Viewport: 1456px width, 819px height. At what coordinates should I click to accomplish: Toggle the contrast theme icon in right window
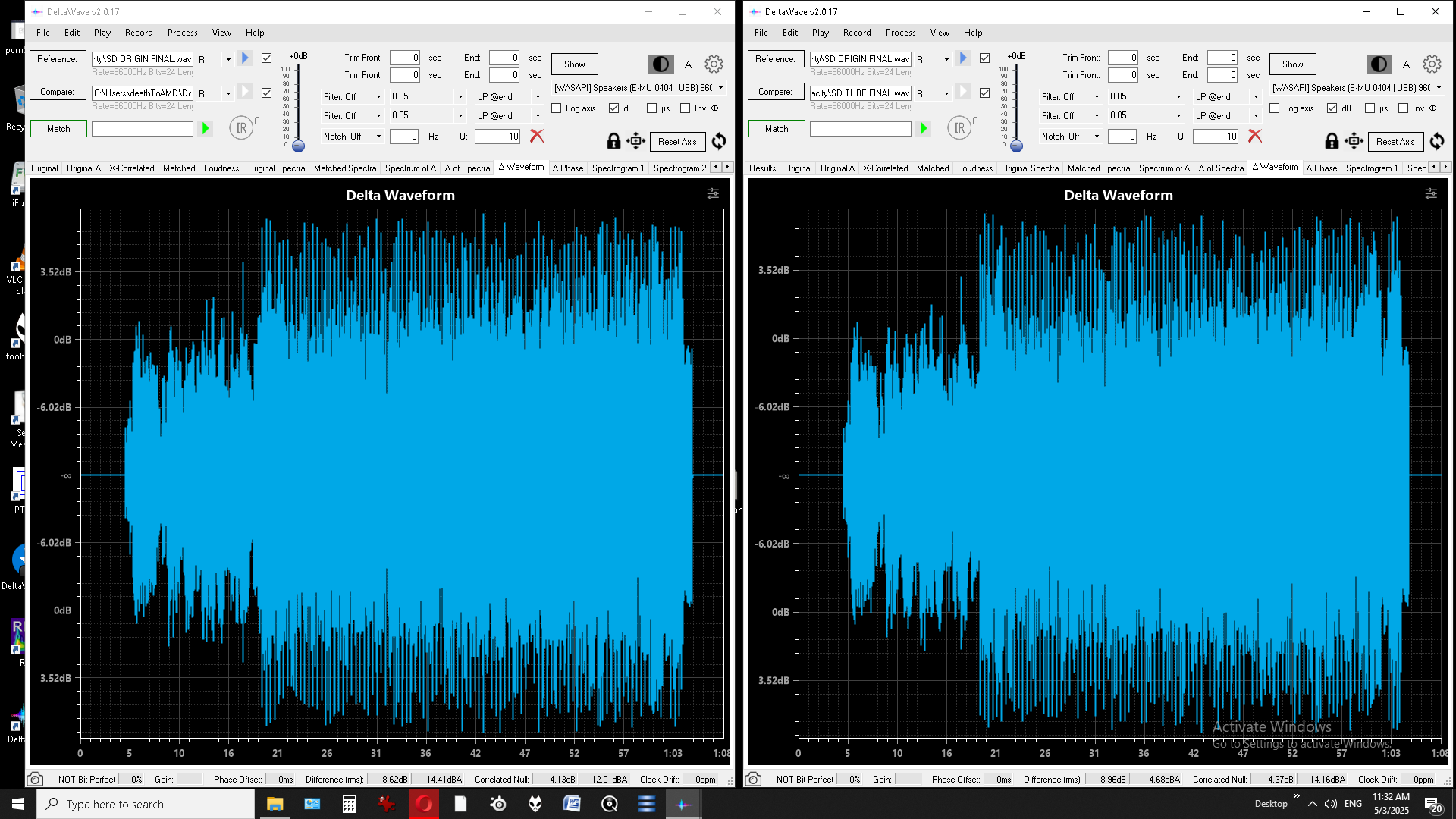coord(1379,64)
